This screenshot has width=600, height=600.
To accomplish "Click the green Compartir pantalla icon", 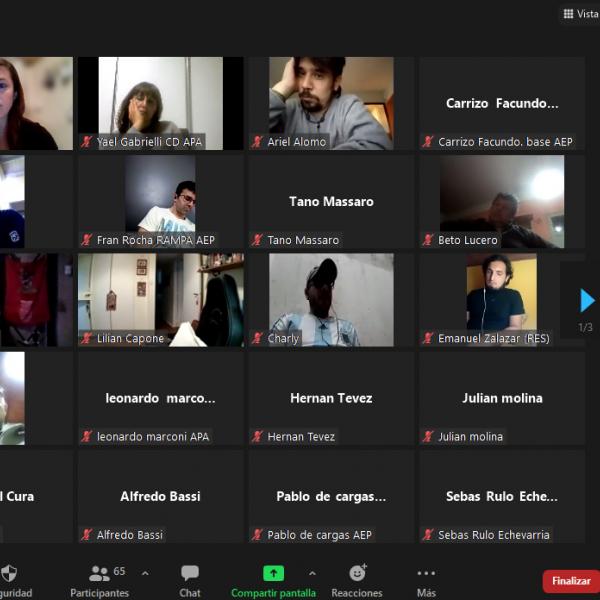I will click(273, 574).
